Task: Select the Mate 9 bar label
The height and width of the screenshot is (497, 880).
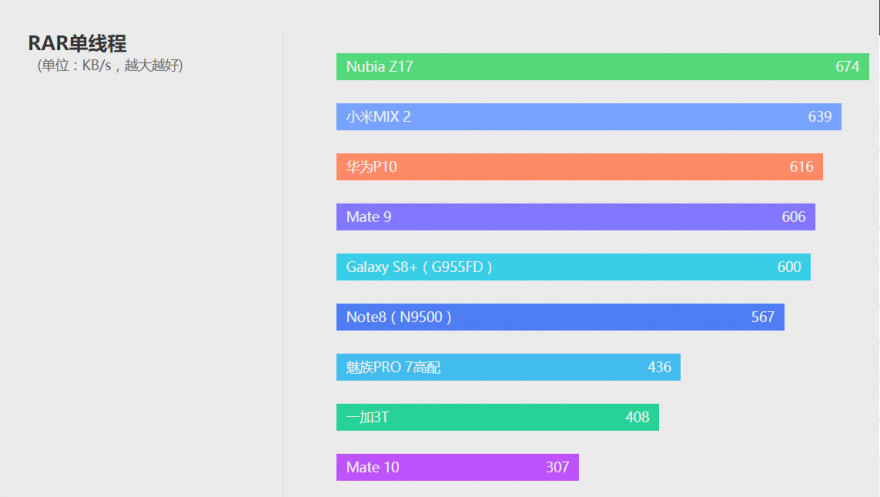Action: [362, 217]
